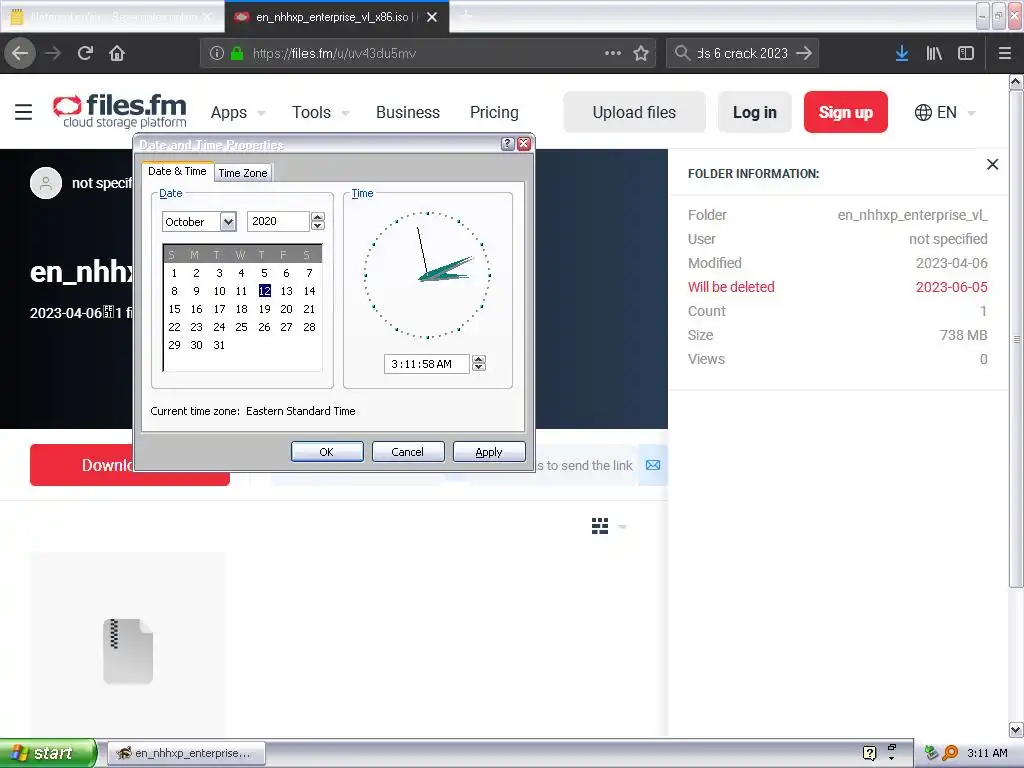Viewport: 1024px width, 768px height.
Task: Open page actions three-dot menu in address bar
Action: 613,54
